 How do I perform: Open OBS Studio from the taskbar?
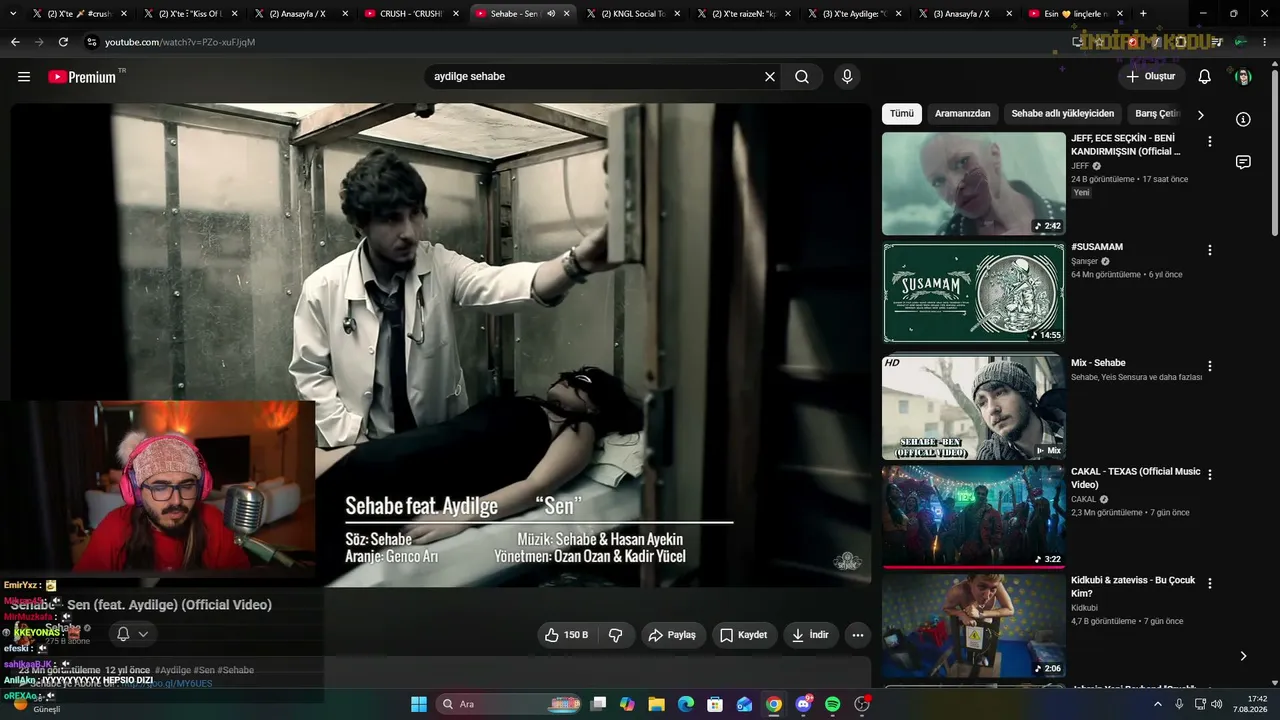[862, 704]
